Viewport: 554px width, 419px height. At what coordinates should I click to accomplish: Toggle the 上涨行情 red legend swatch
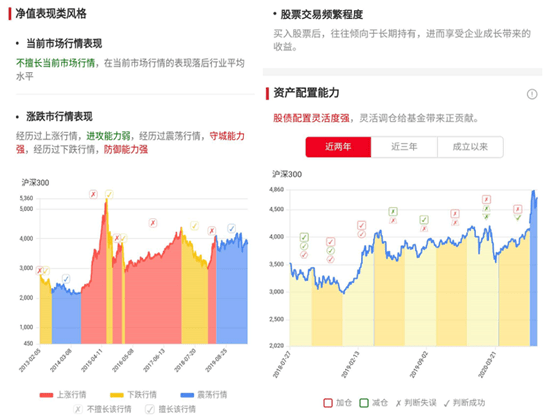point(46,395)
